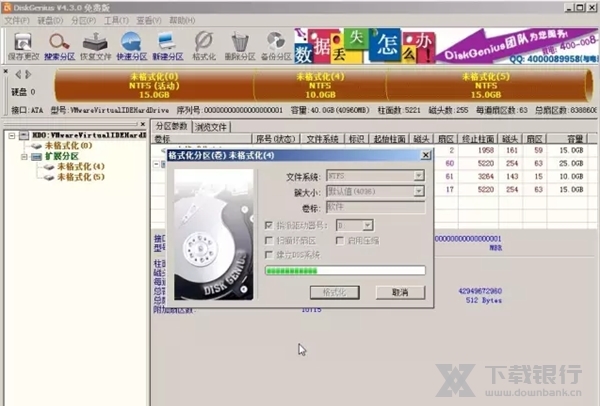Open the drive letter dropdown
This screenshot has height=406, width=600.
[x=367, y=225]
